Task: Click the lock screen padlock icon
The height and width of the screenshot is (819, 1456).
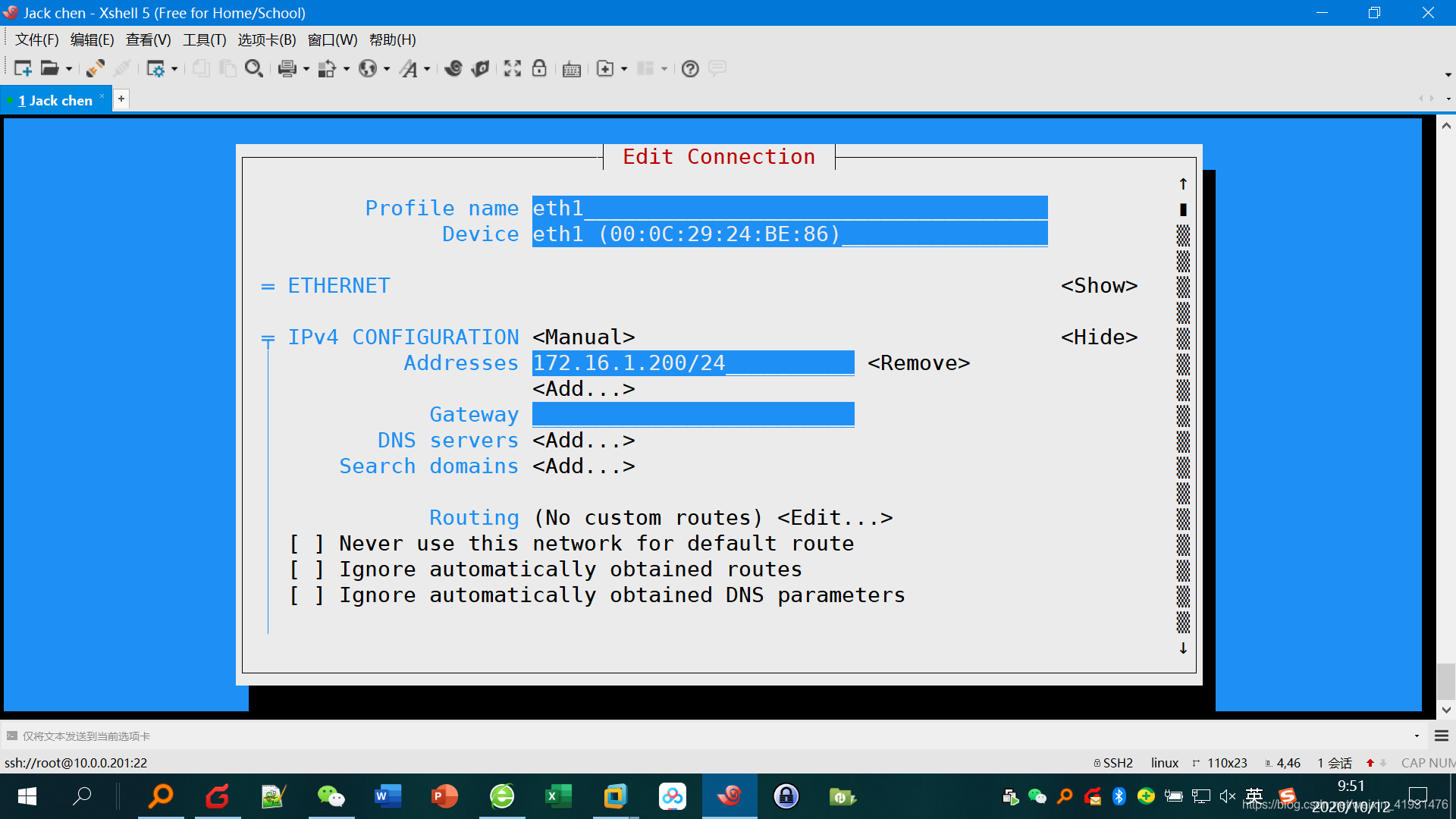Action: (539, 69)
